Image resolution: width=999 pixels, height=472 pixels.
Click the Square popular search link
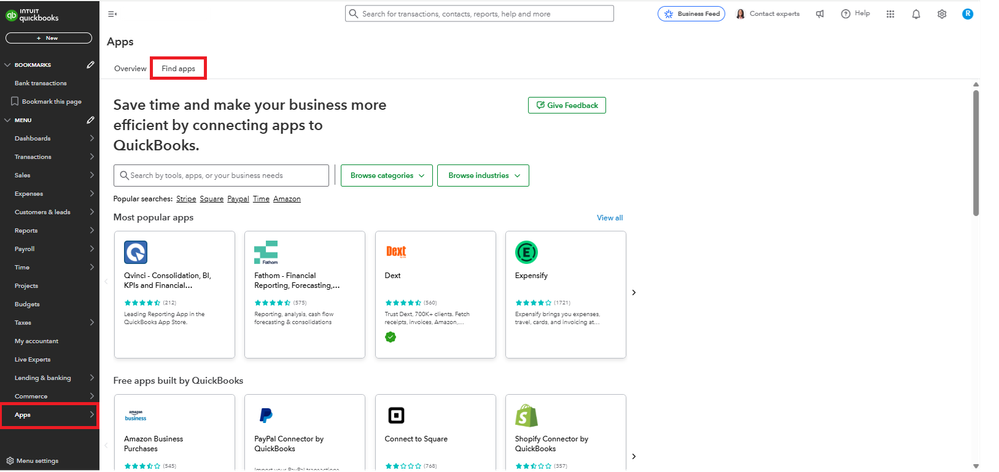click(212, 199)
